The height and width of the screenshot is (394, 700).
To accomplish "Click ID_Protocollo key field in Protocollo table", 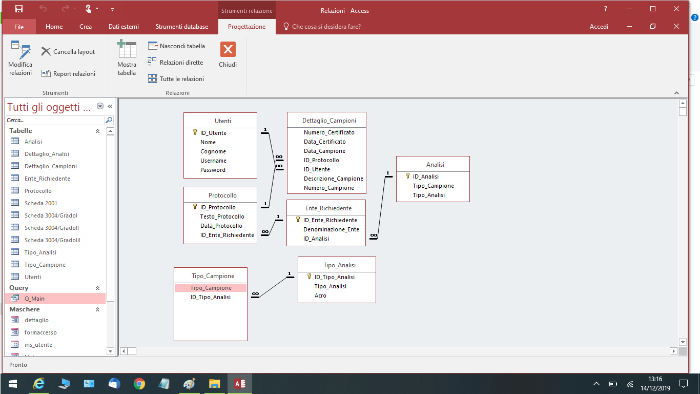I will (218, 207).
